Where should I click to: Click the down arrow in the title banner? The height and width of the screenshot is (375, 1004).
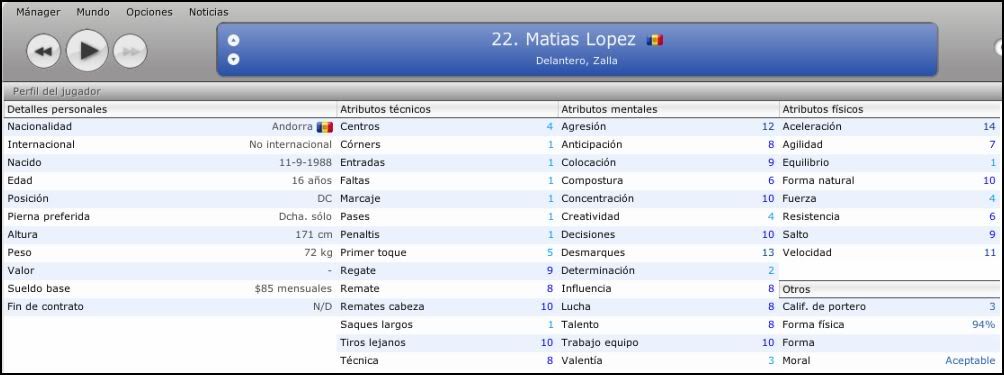pyautogui.click(x=234, y=60)
